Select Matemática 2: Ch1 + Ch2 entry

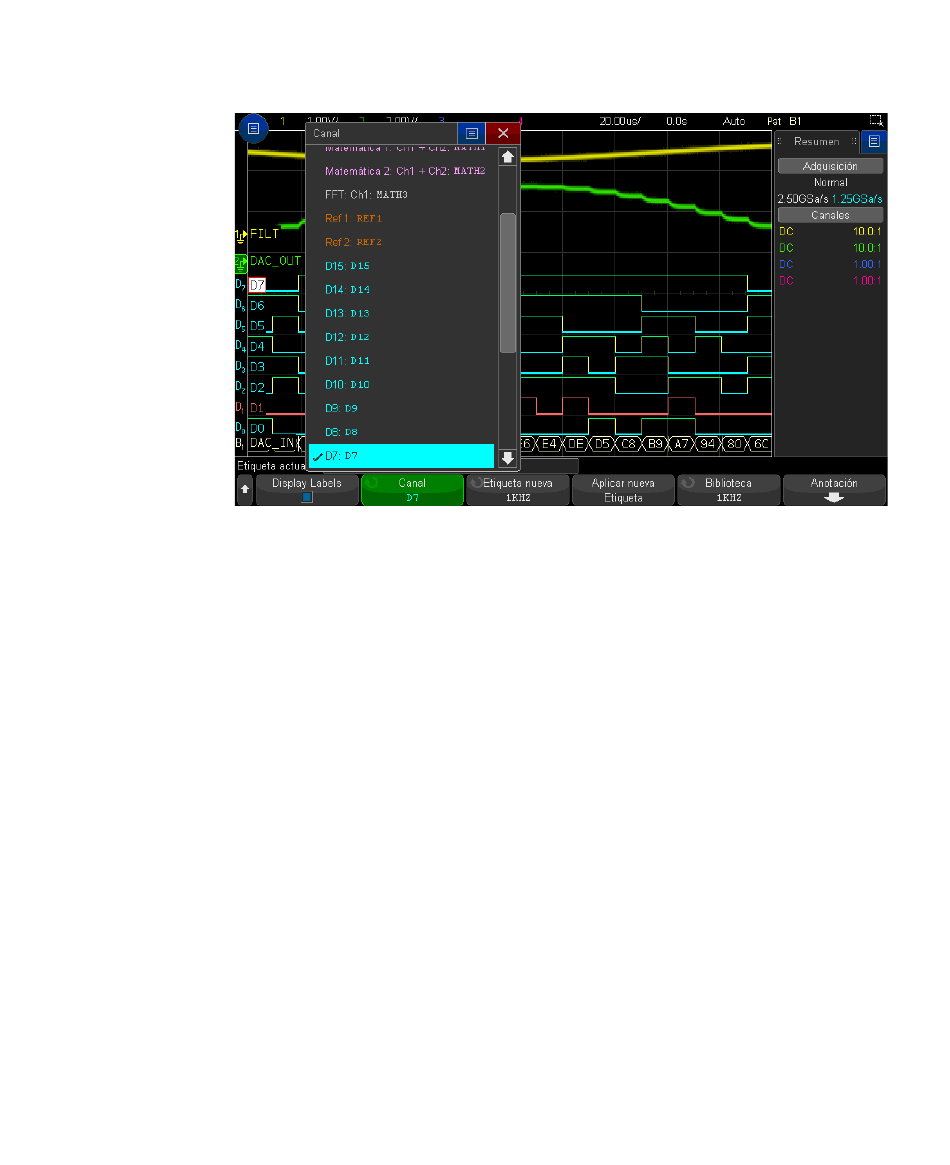(402, 171)
